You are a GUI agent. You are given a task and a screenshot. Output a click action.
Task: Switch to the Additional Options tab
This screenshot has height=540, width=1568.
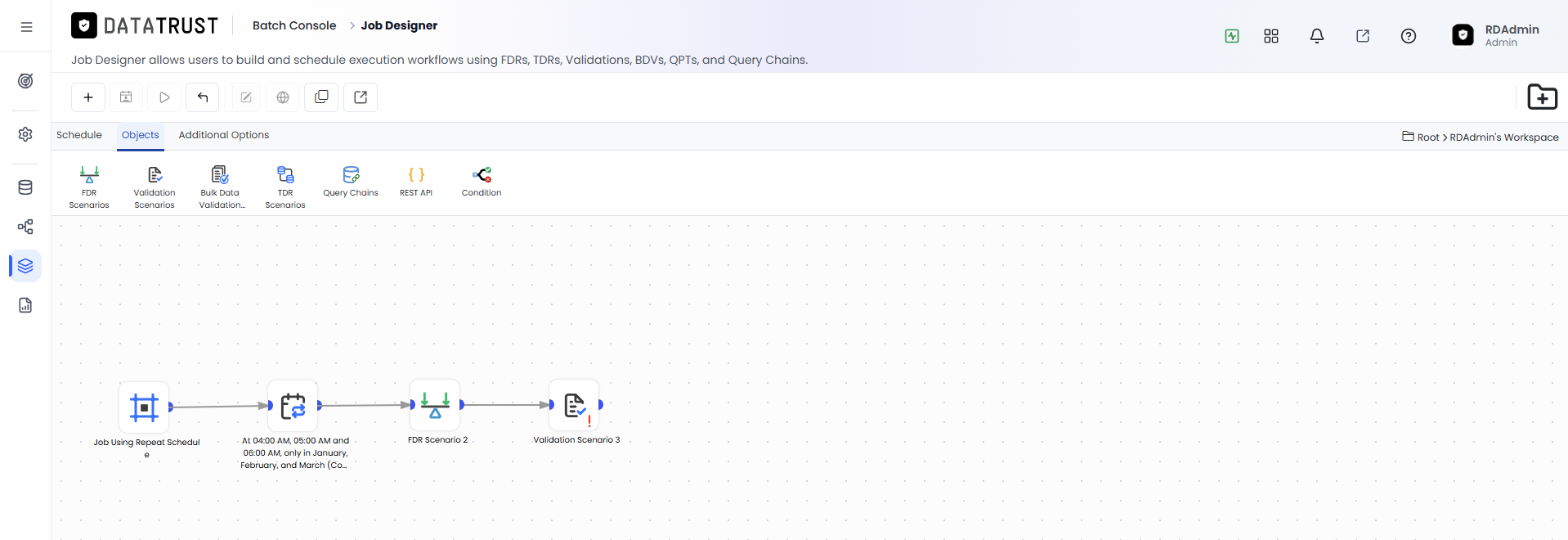224,135
